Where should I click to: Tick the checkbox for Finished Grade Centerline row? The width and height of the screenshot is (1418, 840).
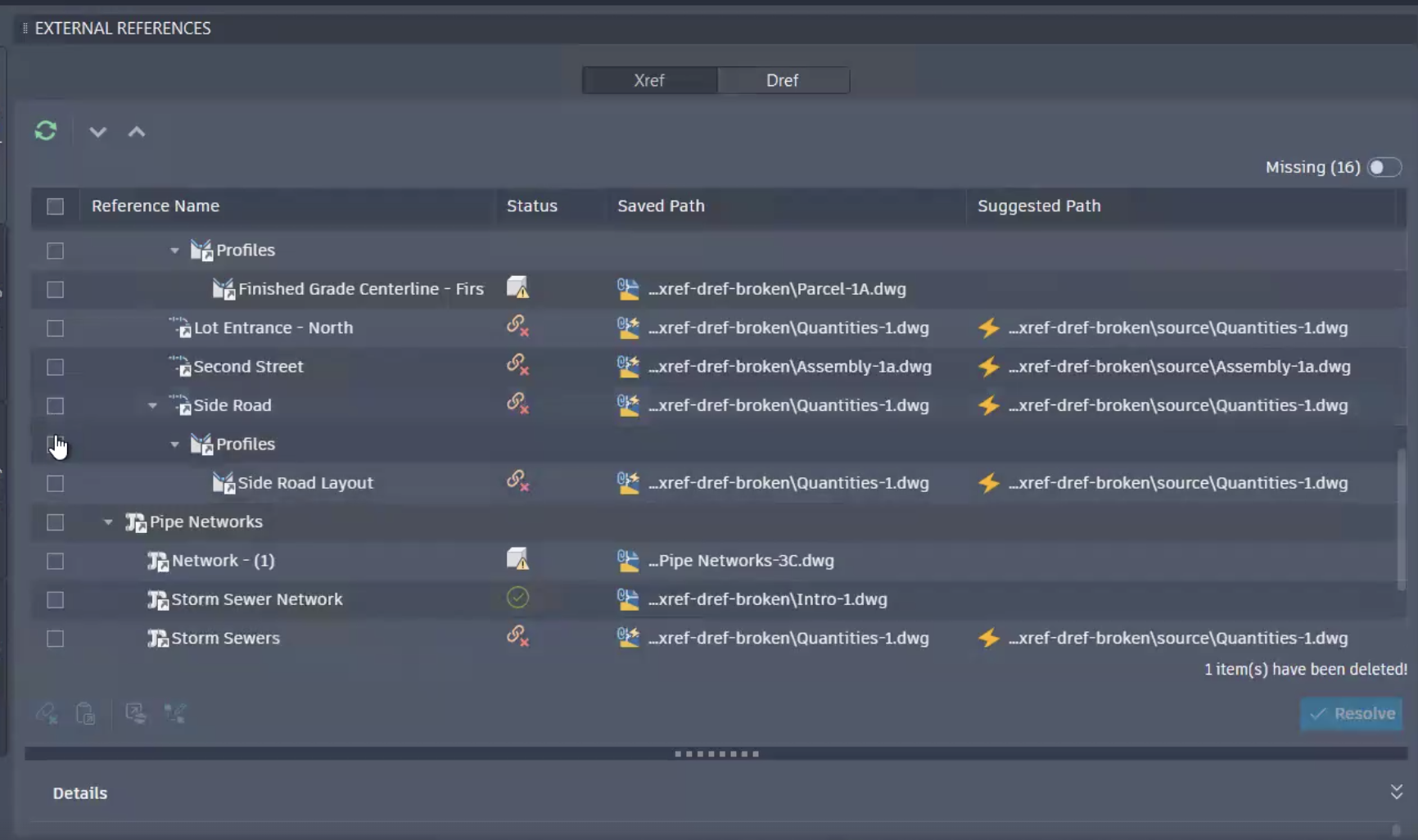(x=55, y=289)
